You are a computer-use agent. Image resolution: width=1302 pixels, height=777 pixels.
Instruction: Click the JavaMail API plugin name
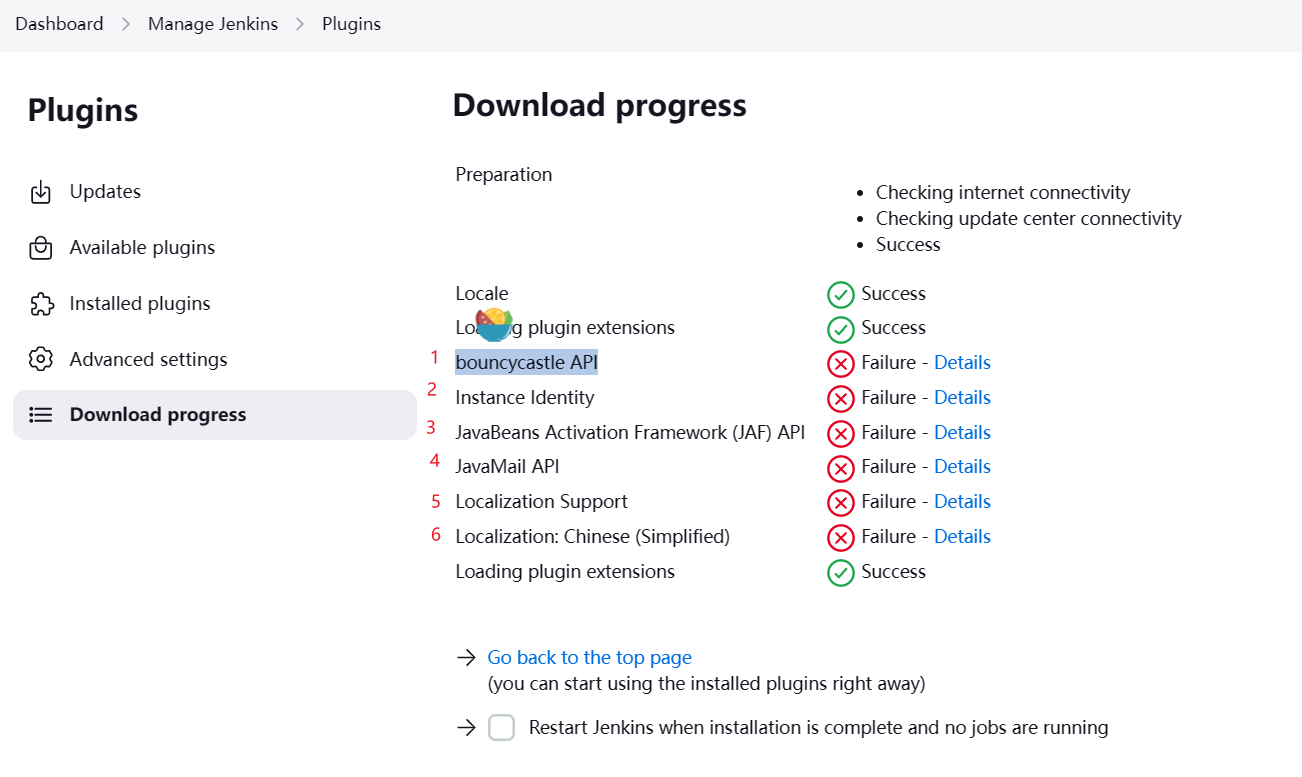coord(507,466)
